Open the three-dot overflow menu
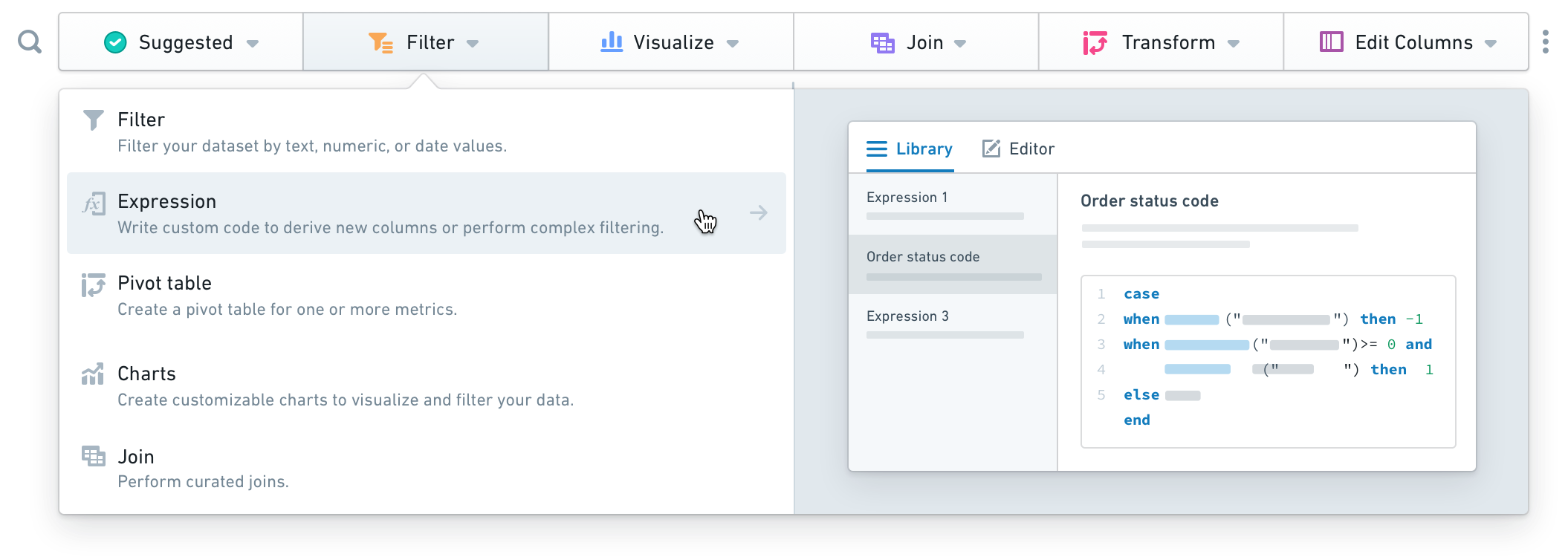The height and width of the screenshot is (557, 1568). pyautogui.click(x=1546, y=42)
